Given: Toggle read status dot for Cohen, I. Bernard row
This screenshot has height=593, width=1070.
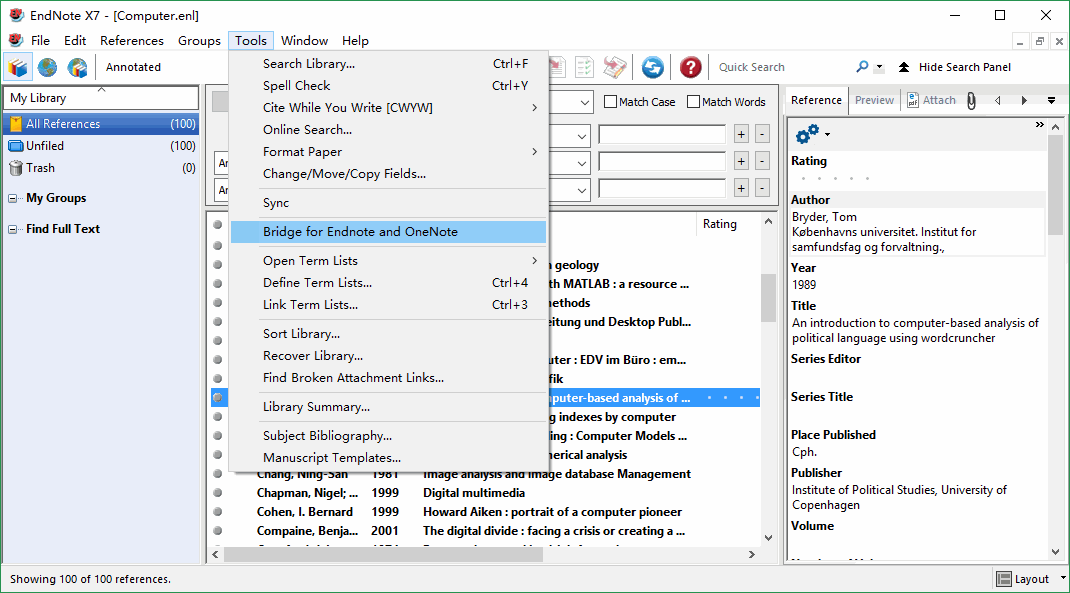Looking at the screenshot, I should [218, 512].
